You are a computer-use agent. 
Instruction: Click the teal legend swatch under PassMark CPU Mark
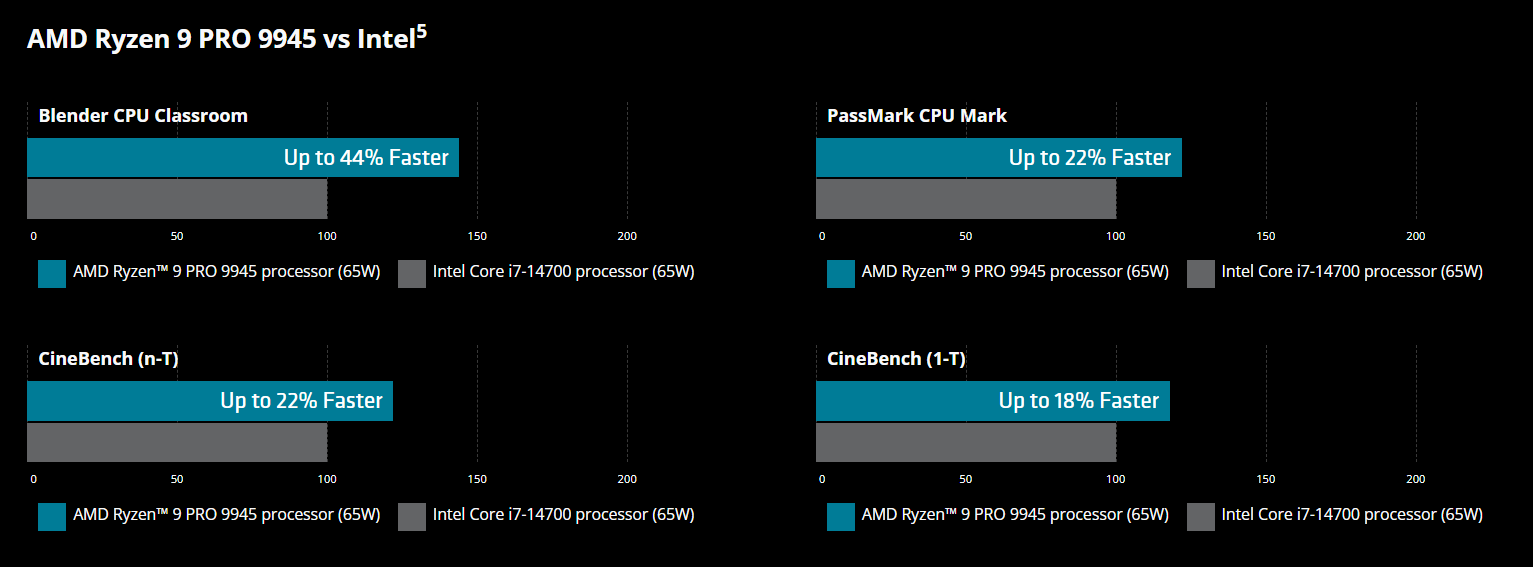tap(841, 273)
